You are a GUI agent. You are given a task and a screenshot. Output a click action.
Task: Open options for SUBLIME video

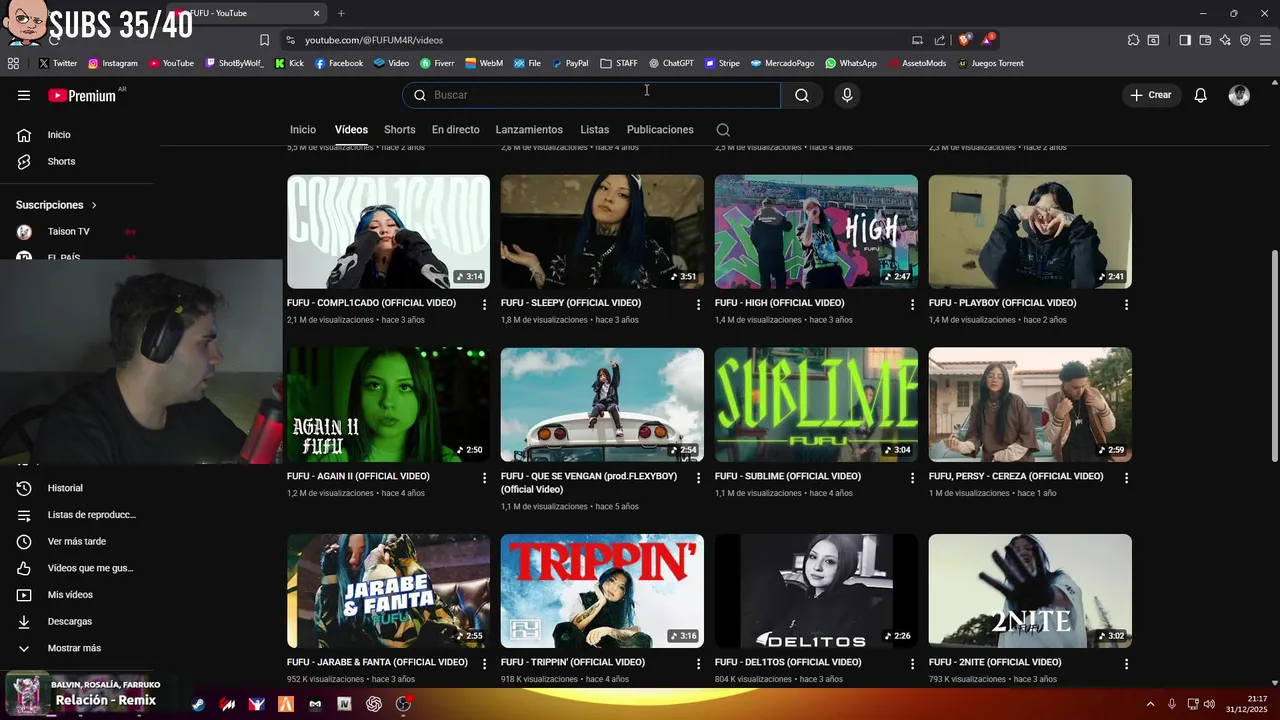912,478
